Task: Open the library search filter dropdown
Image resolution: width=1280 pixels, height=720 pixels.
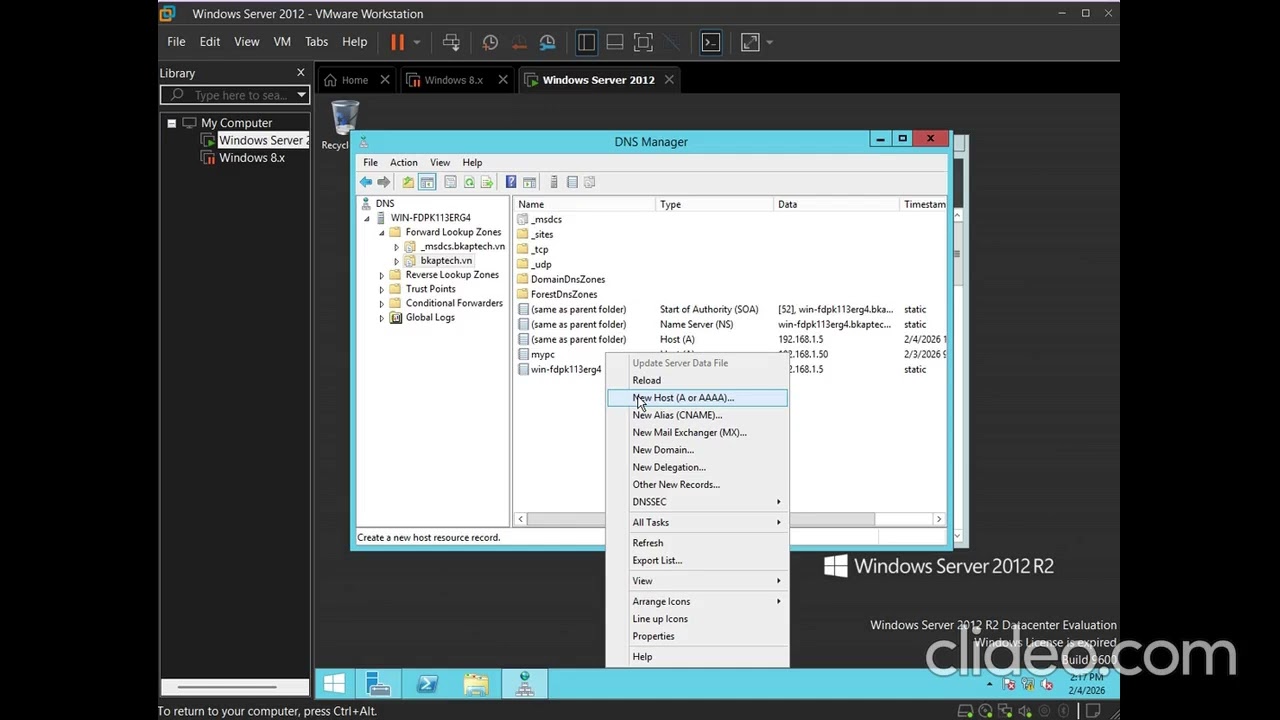Action: tap(301, 95)
